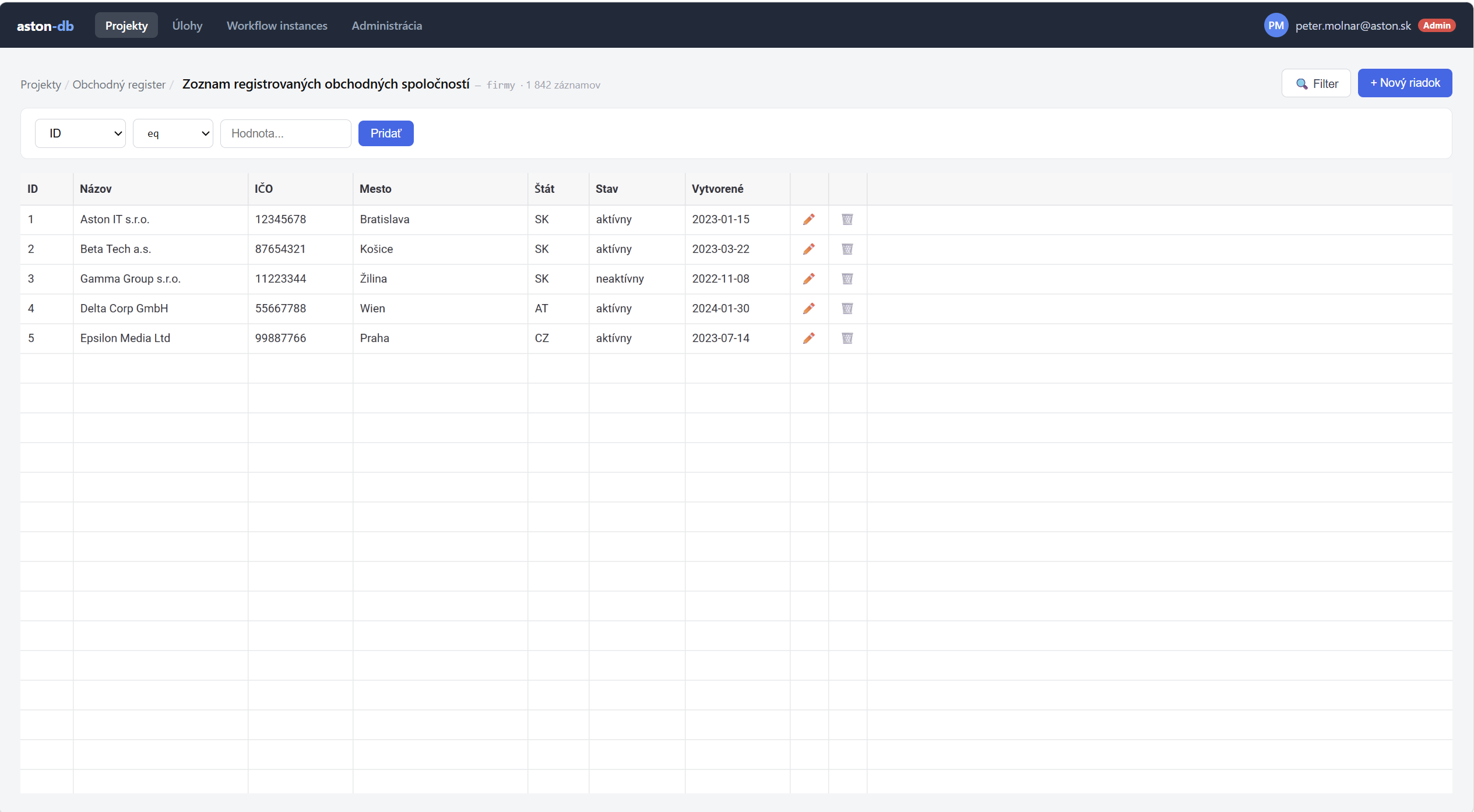Viewport: 1474px width, 812px height.
Task: Delete the Epsilon Media Ltd row
Action: (847, 338)
